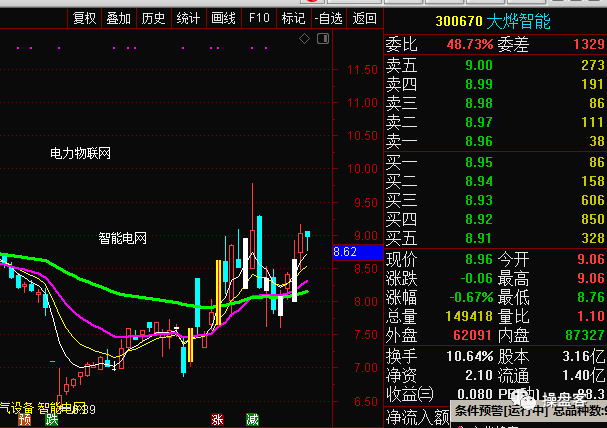607x428 pixels.
Task: Click the 标记 mark button
Action: 293,18
